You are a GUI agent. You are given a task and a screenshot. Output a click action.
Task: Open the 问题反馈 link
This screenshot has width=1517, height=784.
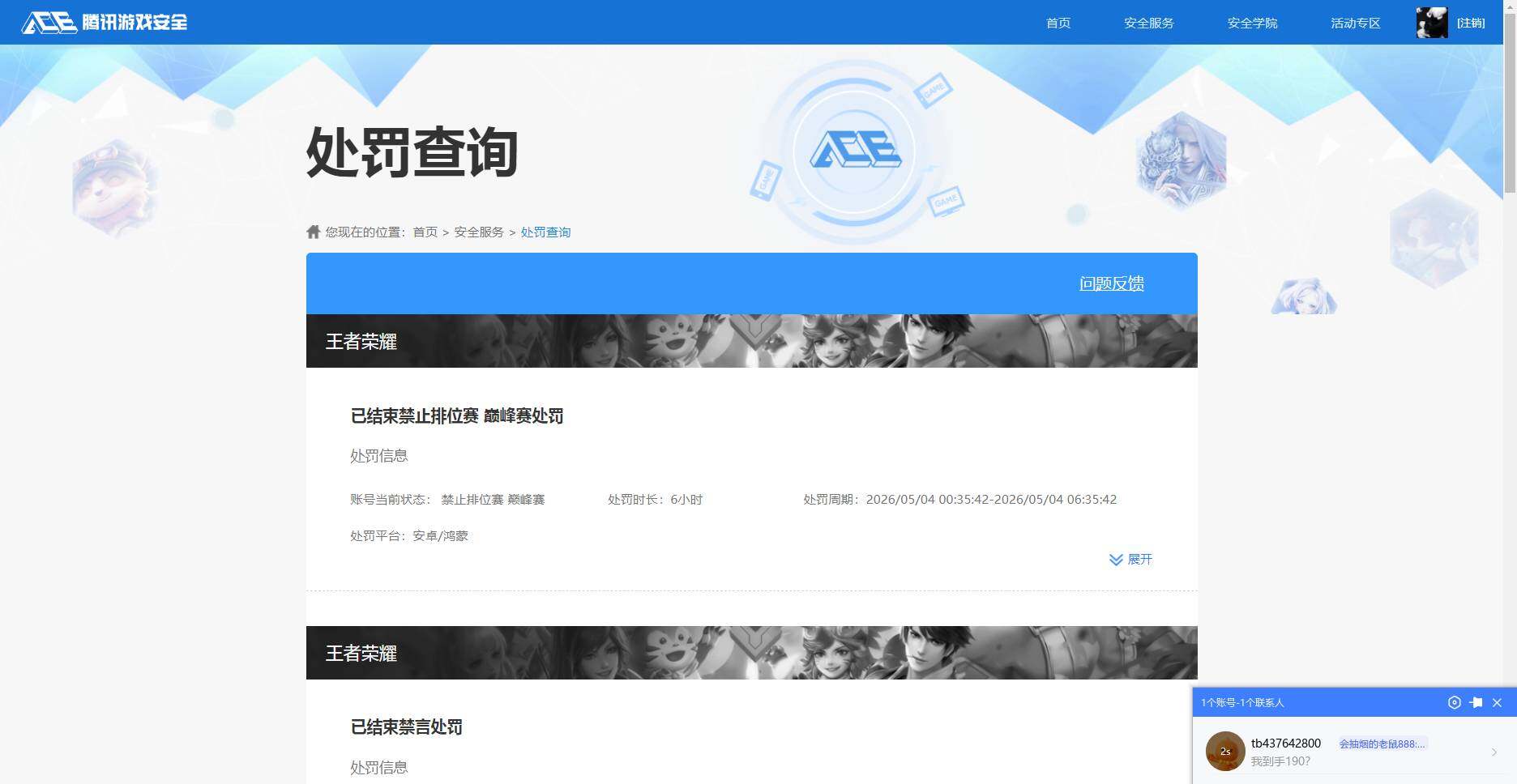tap(1111, 283)
